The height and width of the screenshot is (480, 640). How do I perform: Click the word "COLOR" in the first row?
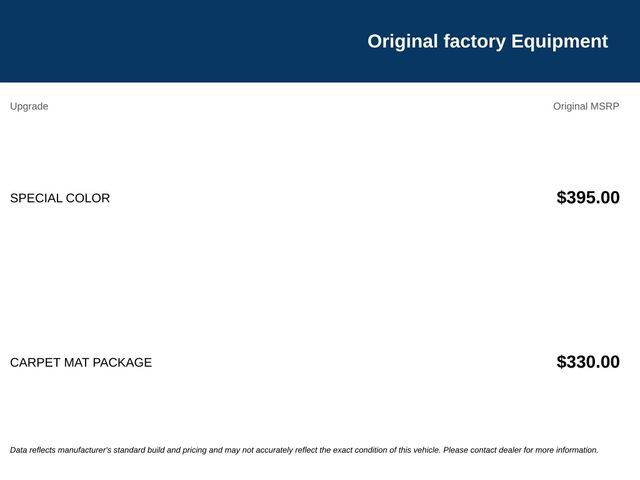tap(88, 198)
